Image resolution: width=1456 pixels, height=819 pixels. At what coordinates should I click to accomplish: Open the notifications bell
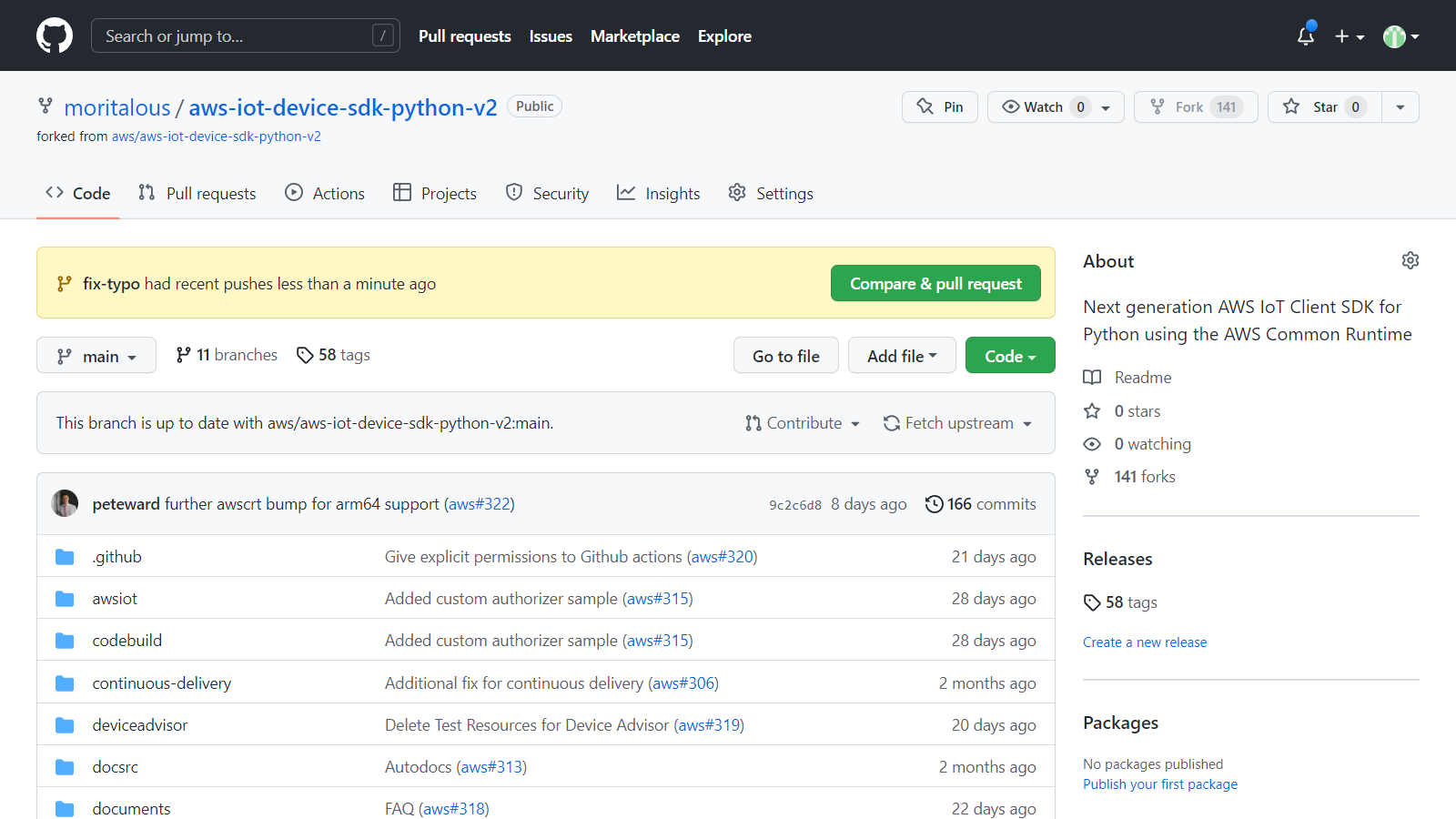tap(1305, 36)
